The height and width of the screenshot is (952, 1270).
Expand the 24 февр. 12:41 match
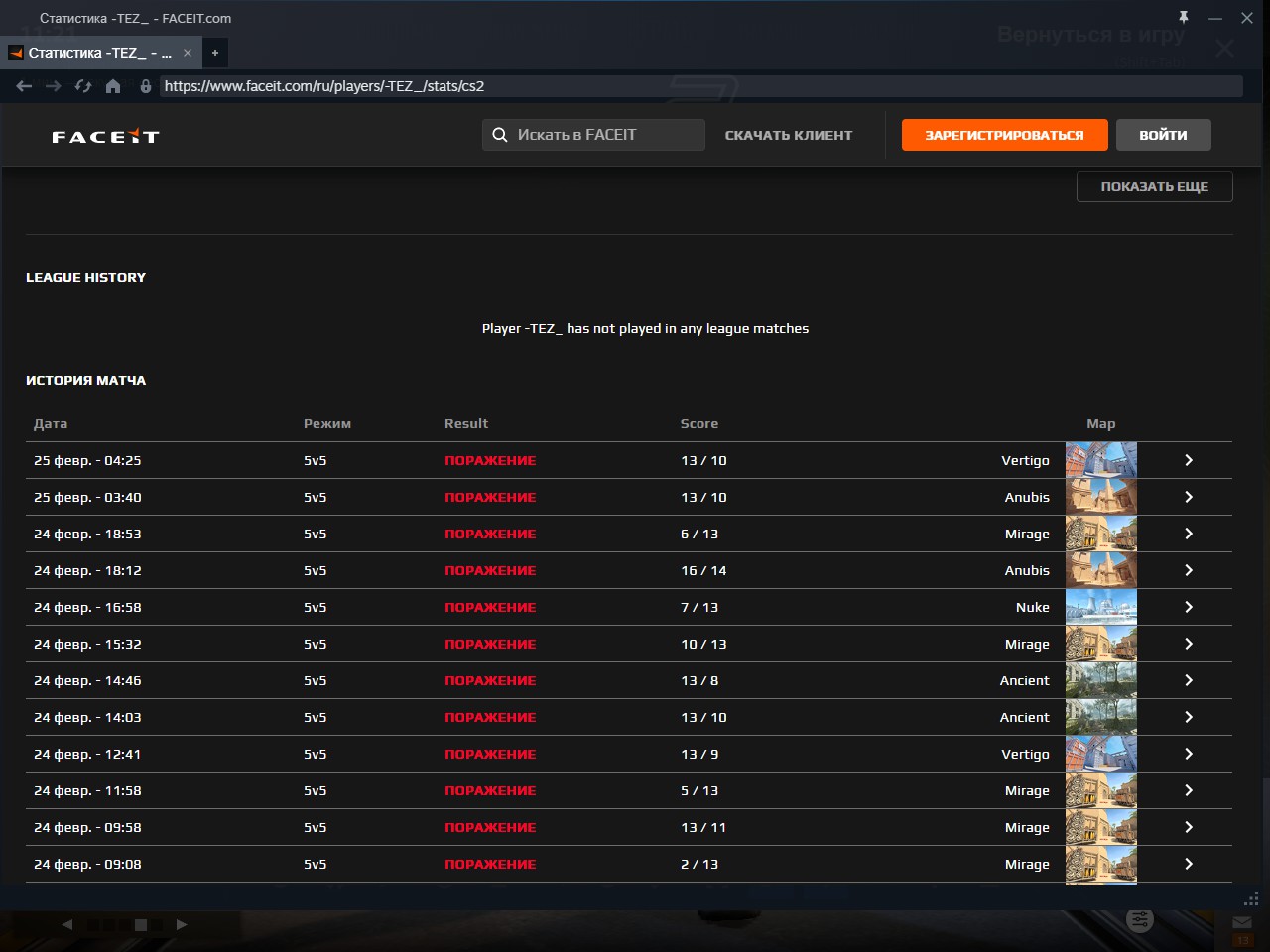(1189, 754)
